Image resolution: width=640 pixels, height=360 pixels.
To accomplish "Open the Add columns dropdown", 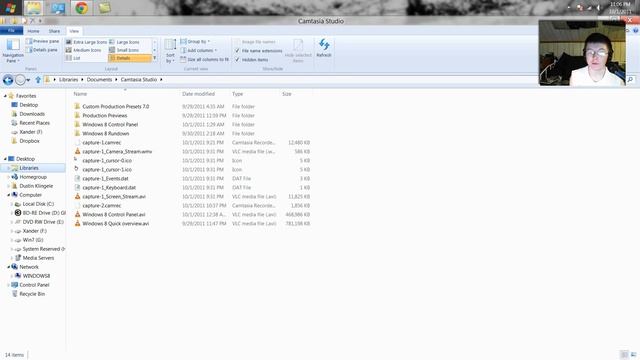I will [x=198, y=50].
